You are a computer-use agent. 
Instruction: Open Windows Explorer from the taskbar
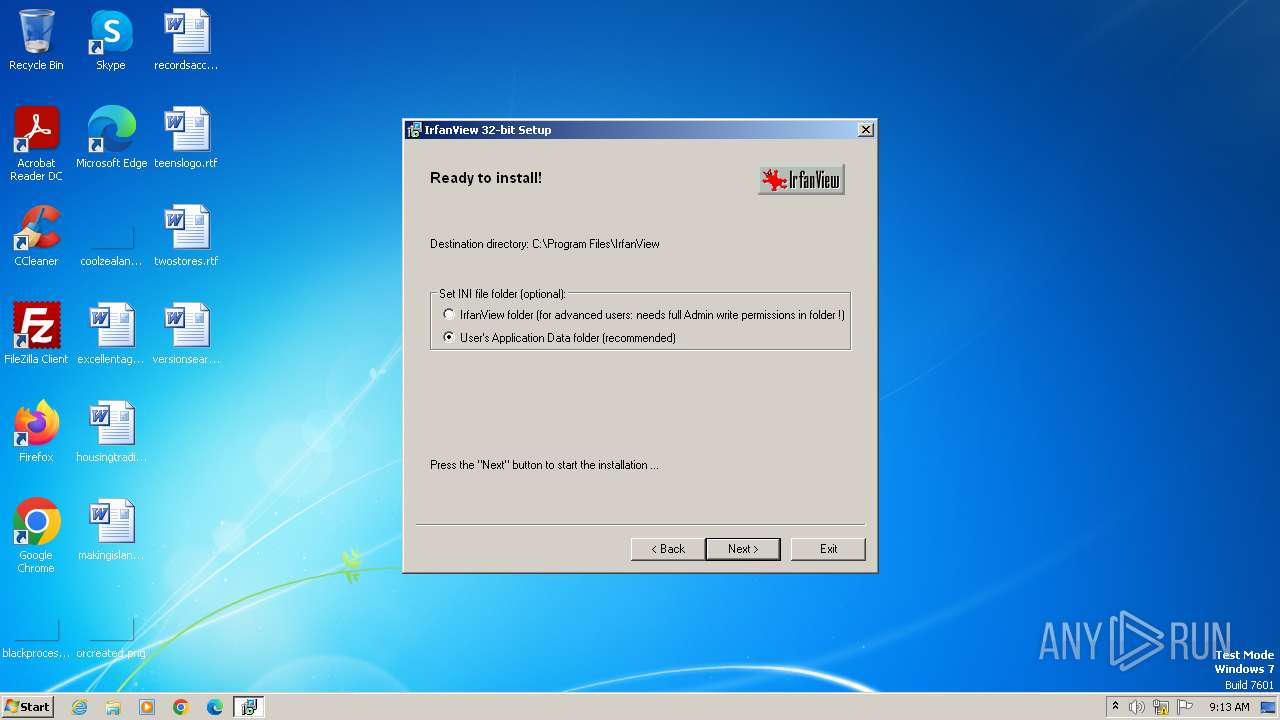[x=113, y=707]
